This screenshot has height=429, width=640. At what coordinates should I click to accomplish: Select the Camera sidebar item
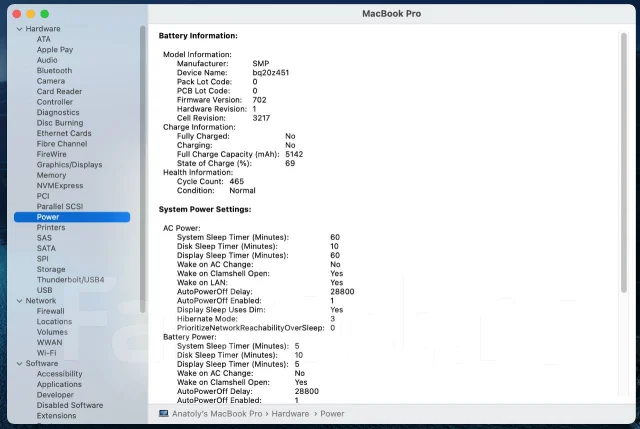tap(51, 81)
